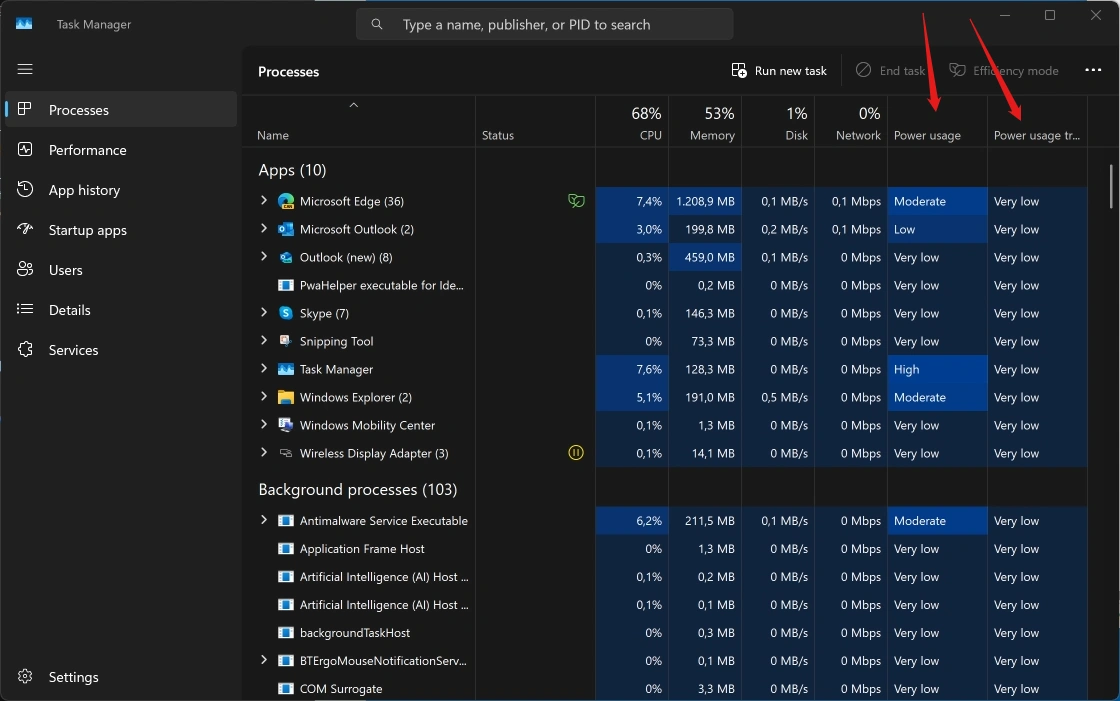Click the Settings gear icon

point(26,677)
